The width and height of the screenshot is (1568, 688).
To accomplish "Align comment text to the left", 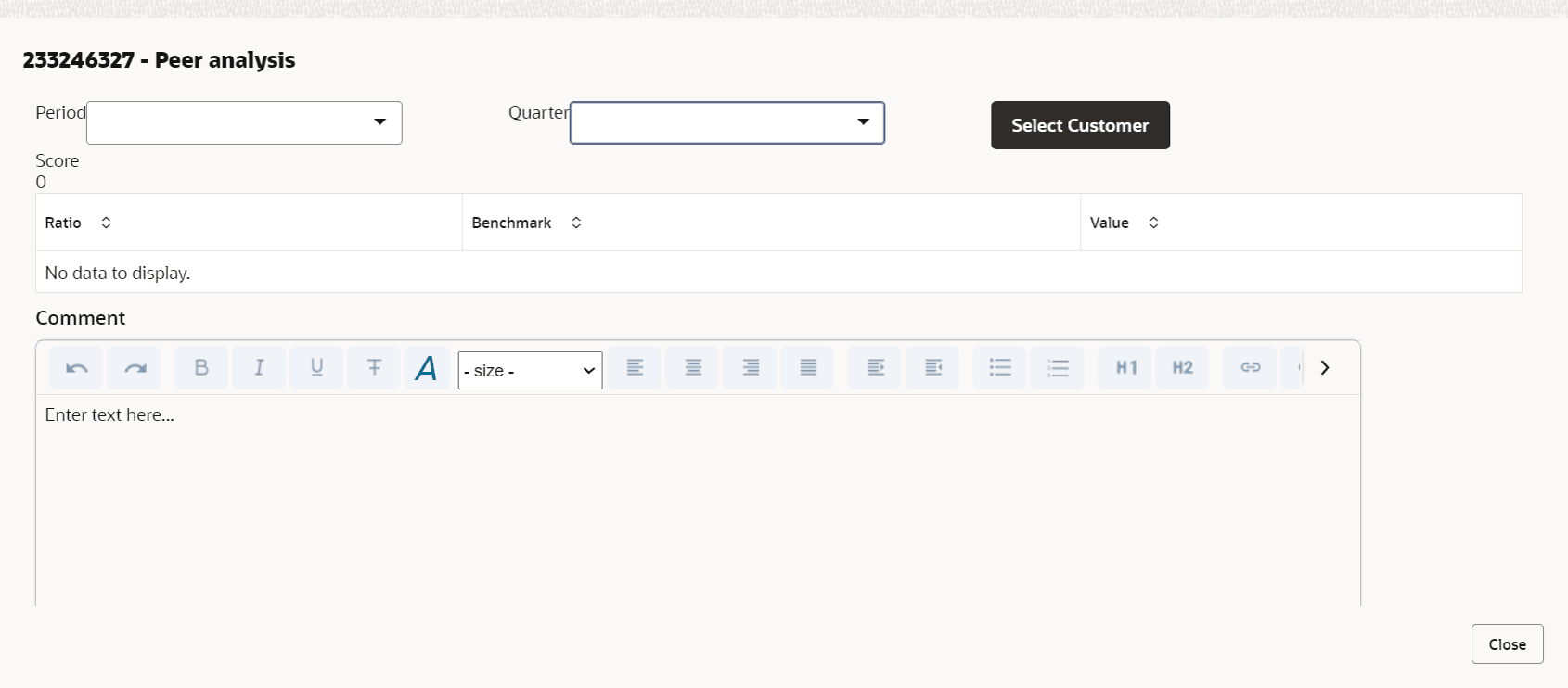I will point(635,368).
